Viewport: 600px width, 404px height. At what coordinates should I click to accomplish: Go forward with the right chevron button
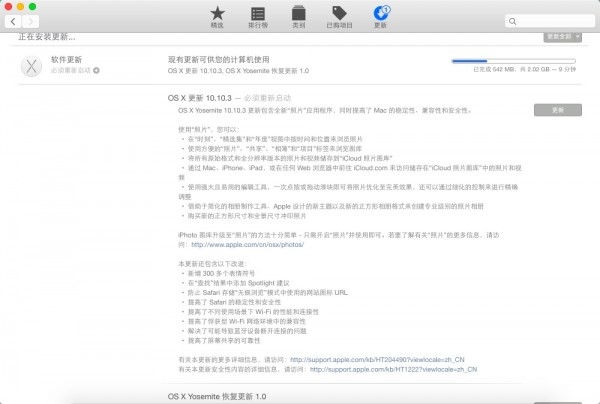(x=31, y=21)
